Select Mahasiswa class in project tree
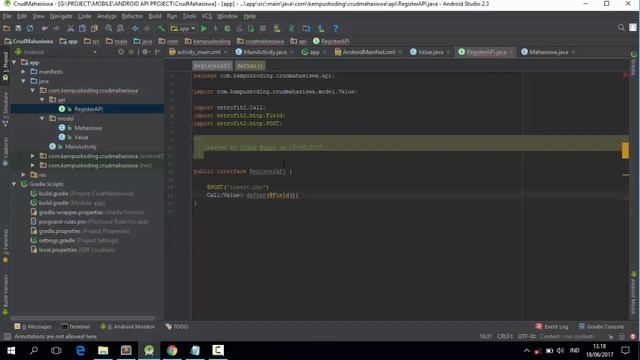 tap(88, 128)
